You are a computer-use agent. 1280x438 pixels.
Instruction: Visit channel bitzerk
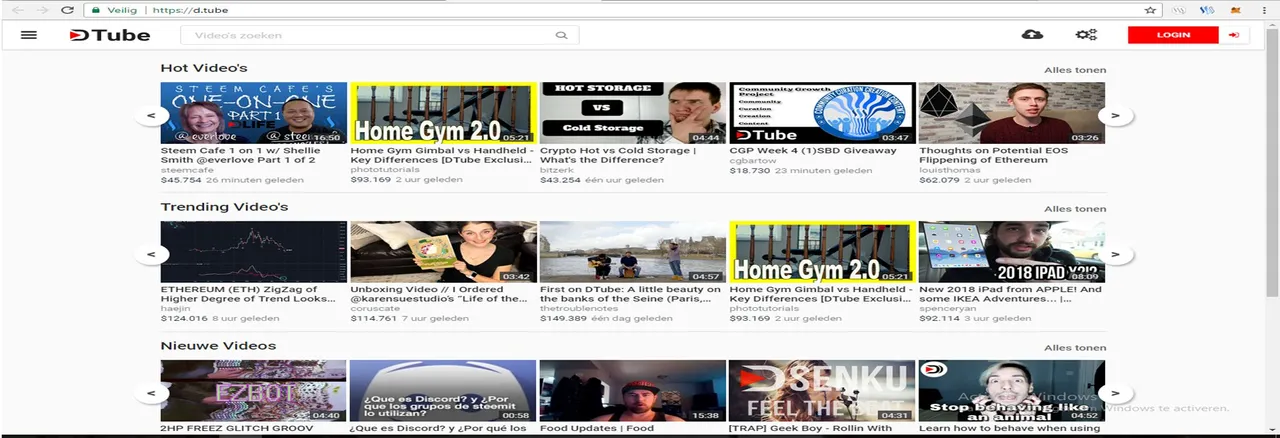tap(557, 170)
